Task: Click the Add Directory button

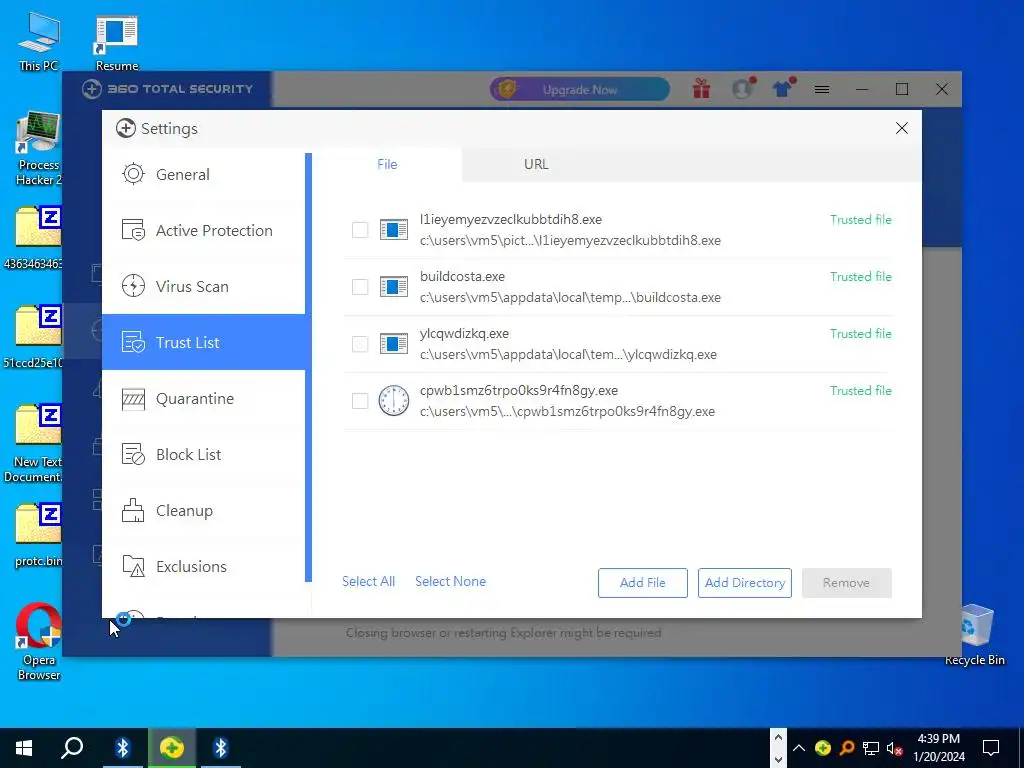Action: pos(744,583)
